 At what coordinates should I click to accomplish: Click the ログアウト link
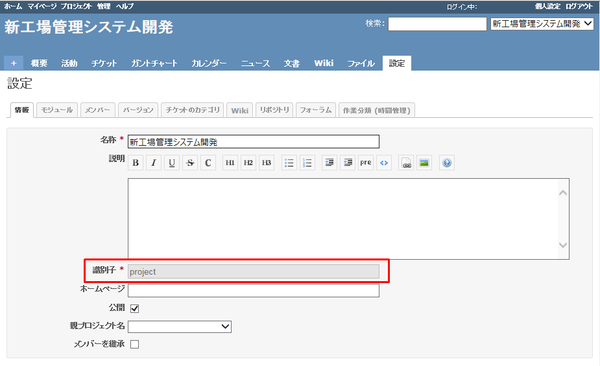click(579, 6)
